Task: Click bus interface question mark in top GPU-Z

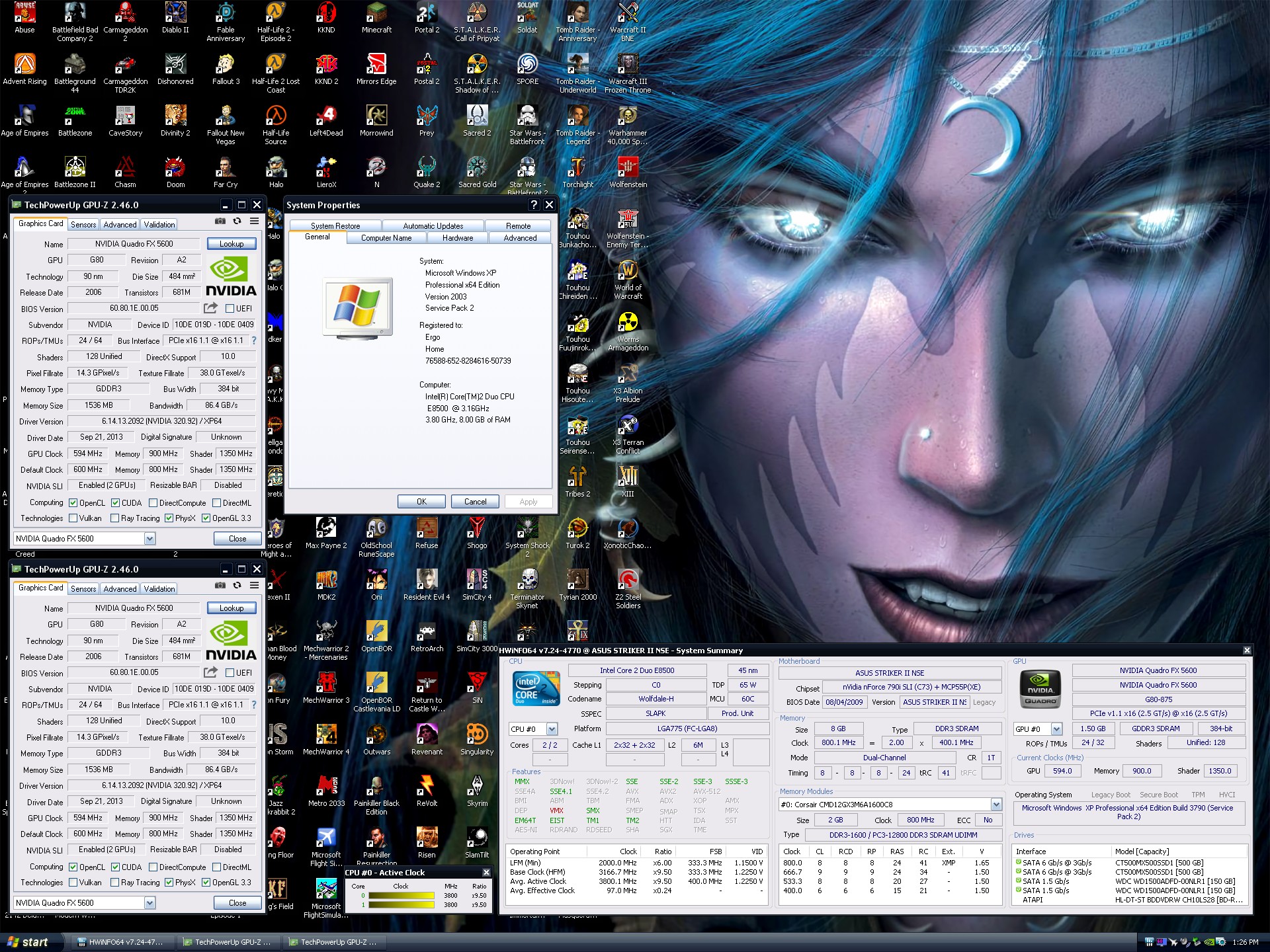Action: coord(254,340)
